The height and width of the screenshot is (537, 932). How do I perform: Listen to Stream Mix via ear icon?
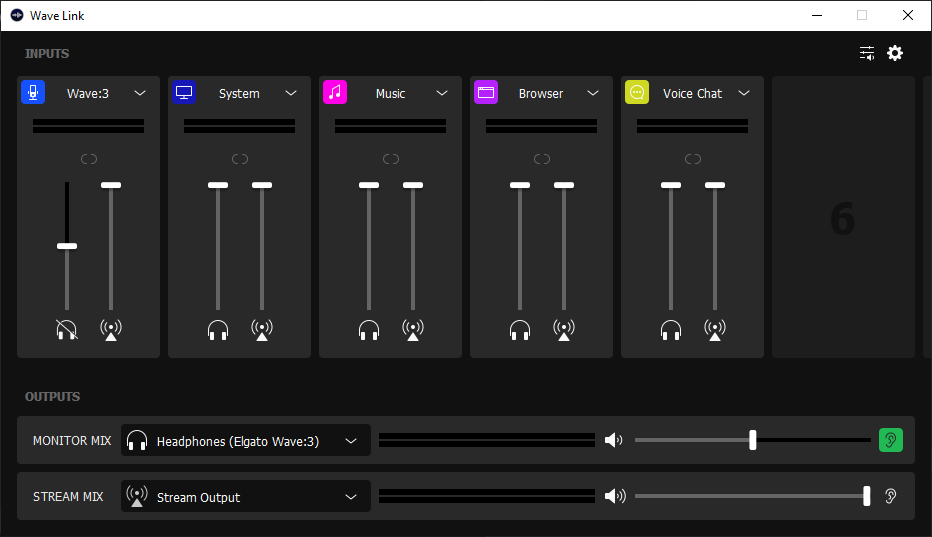click(890, 496)
